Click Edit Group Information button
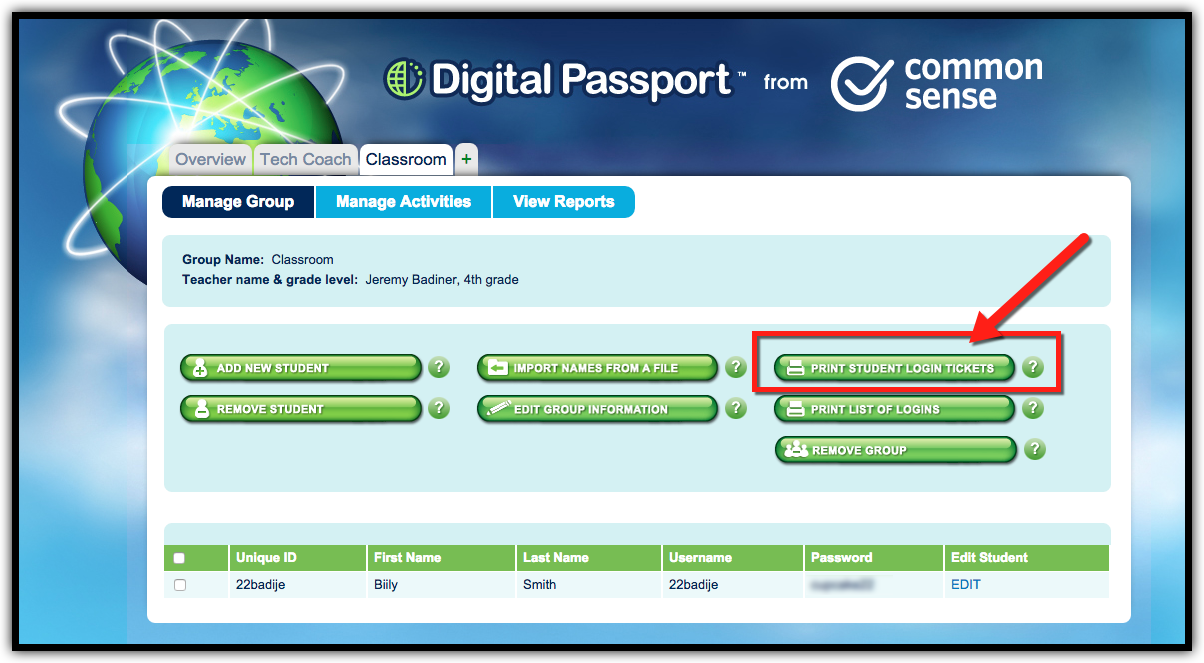This screenshot has width=1204, height=663. (598, 409)
